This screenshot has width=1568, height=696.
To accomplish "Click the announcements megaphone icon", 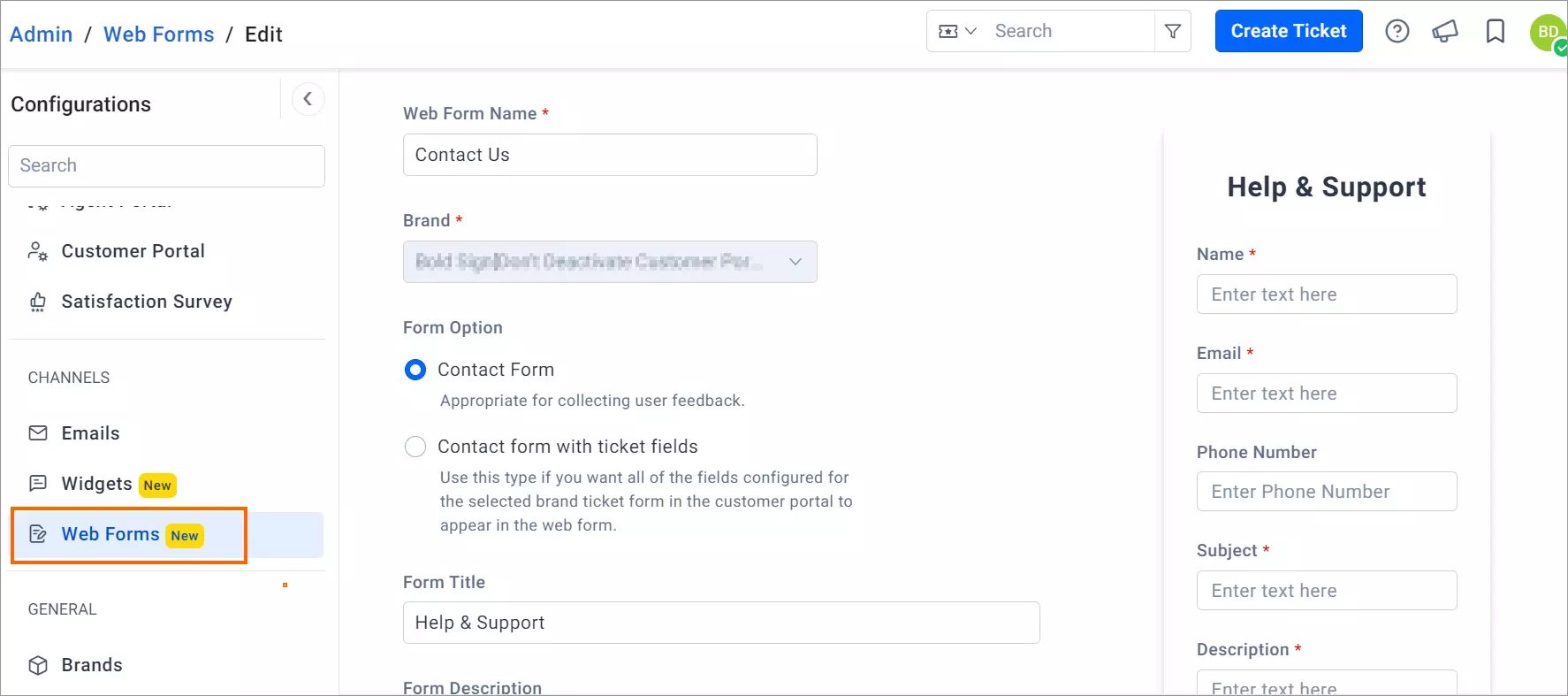I will point(1445,32).
